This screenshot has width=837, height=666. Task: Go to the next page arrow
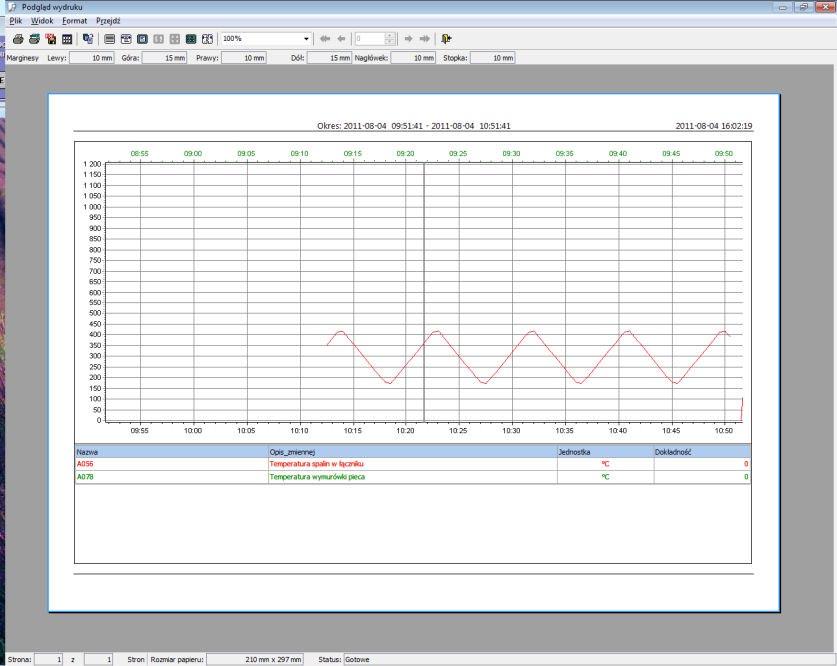pos(408,39)
